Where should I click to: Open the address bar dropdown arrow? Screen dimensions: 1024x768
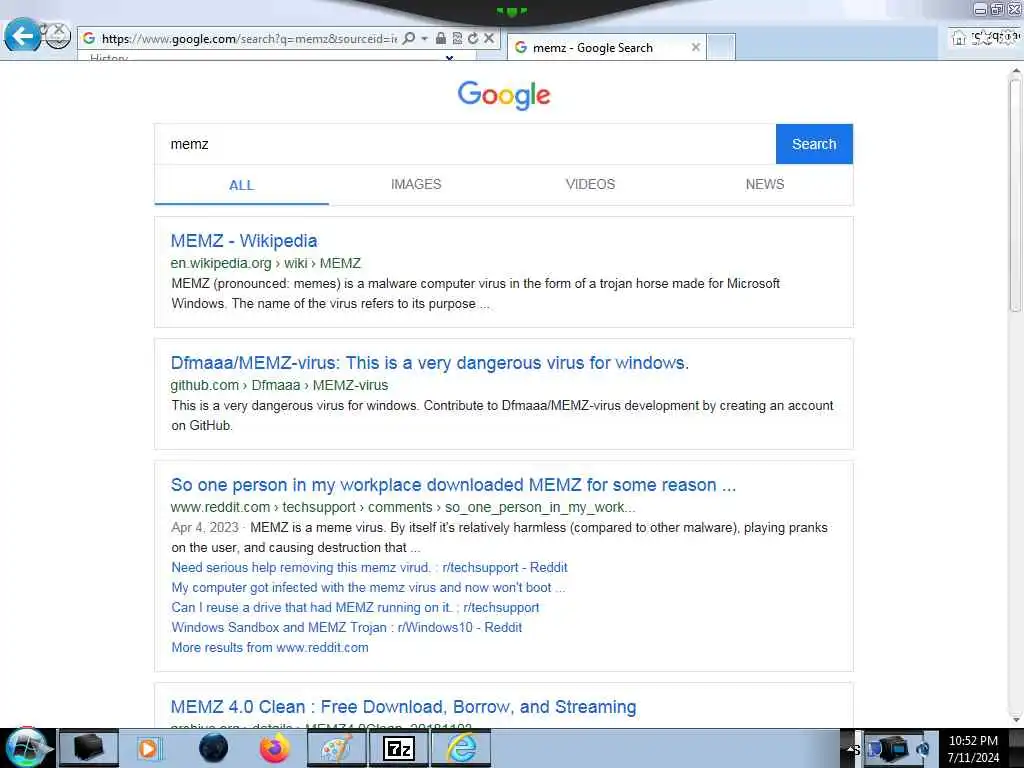424,39
